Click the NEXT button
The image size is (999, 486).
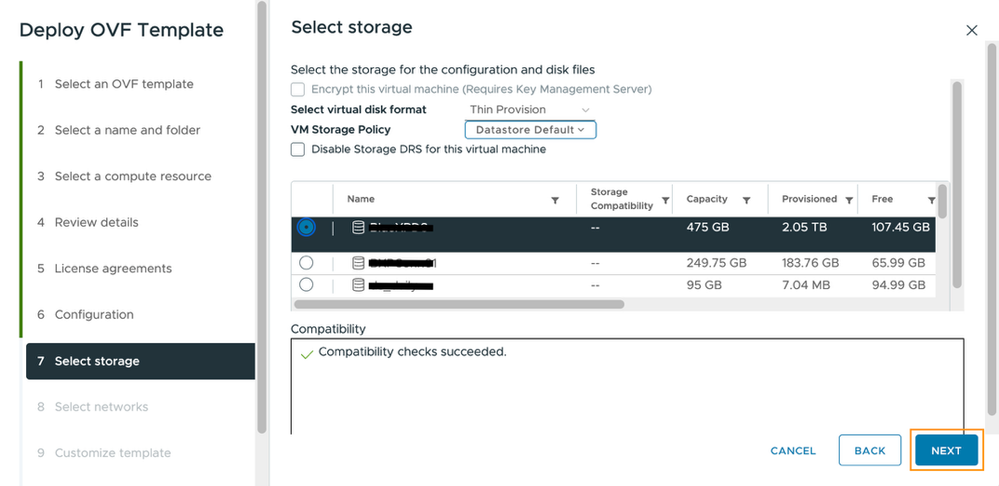coord(946,451)
